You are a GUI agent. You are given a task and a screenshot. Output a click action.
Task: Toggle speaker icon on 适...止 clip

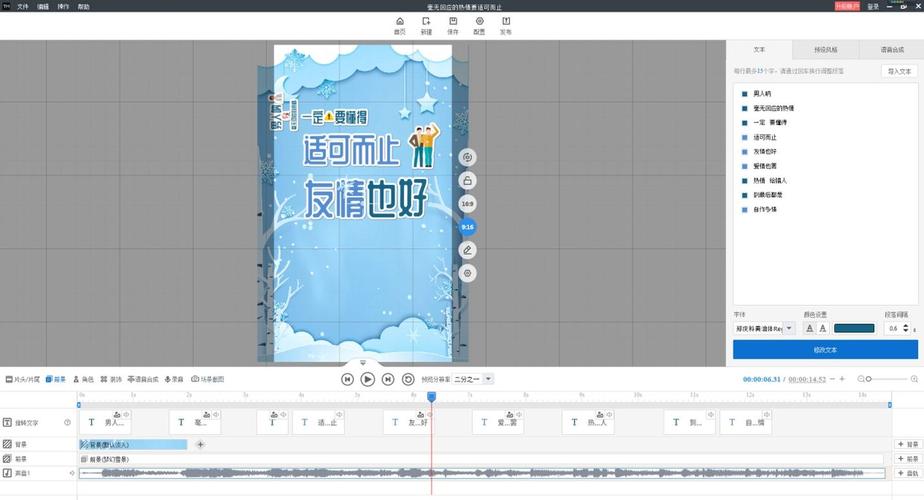click(339, 415)
